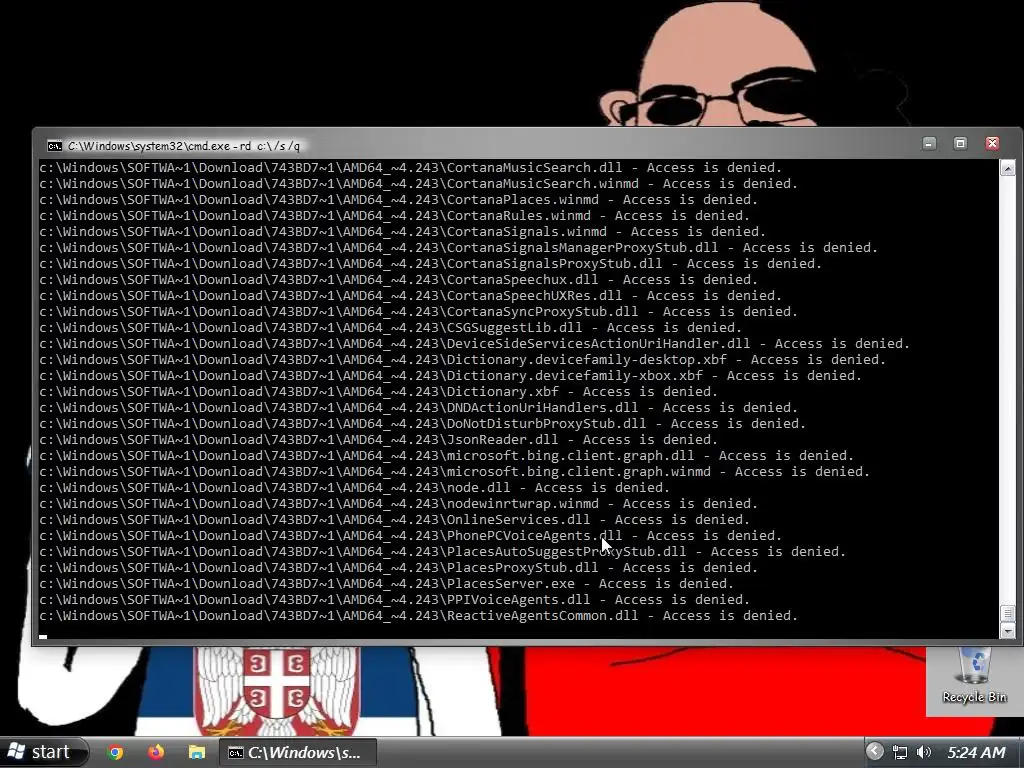The height and width of the screenshot is (768, 1024).
Task: Close the cmd.exe window
Action: pos(992,144)
